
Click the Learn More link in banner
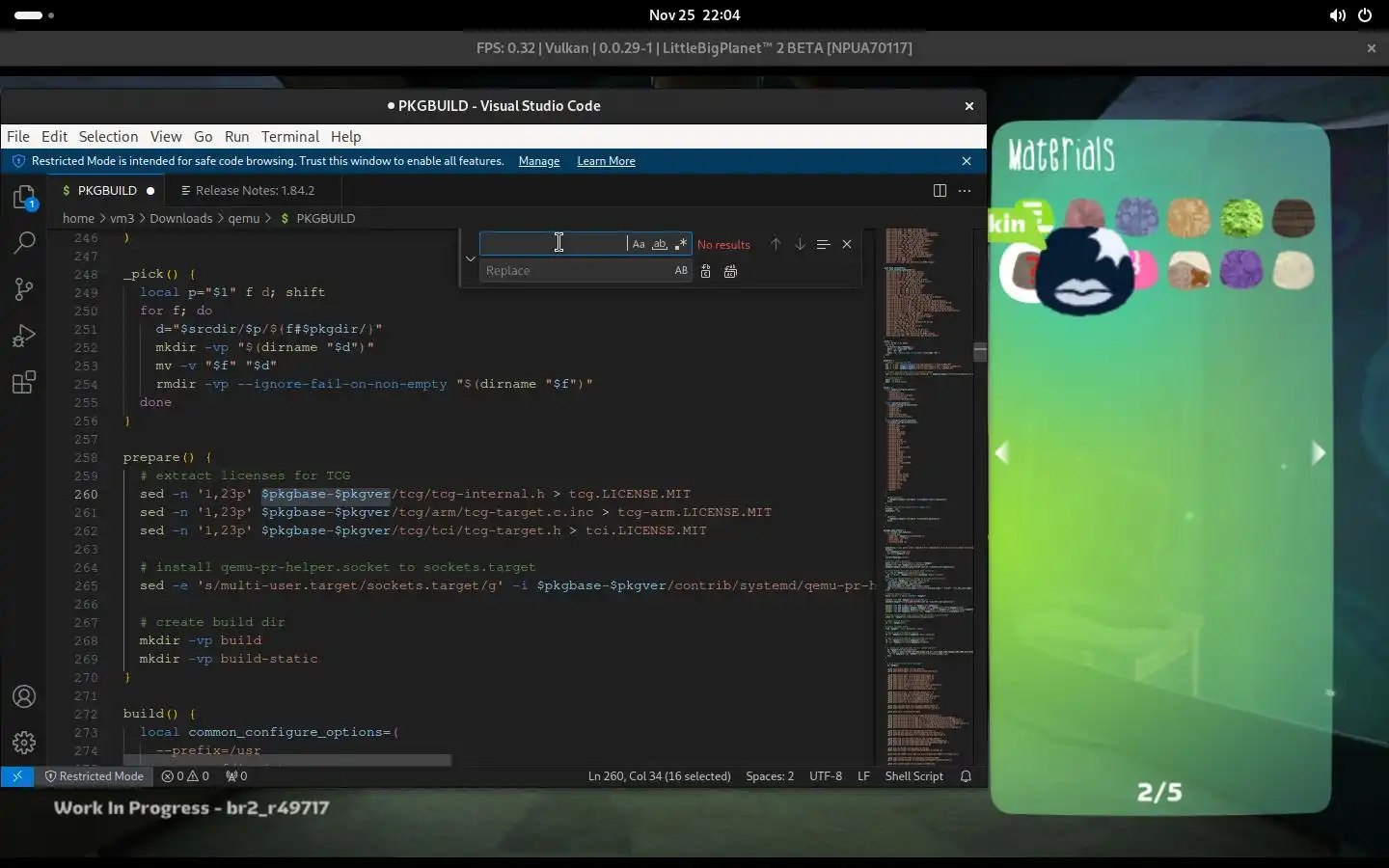click(x=606, y=161)
